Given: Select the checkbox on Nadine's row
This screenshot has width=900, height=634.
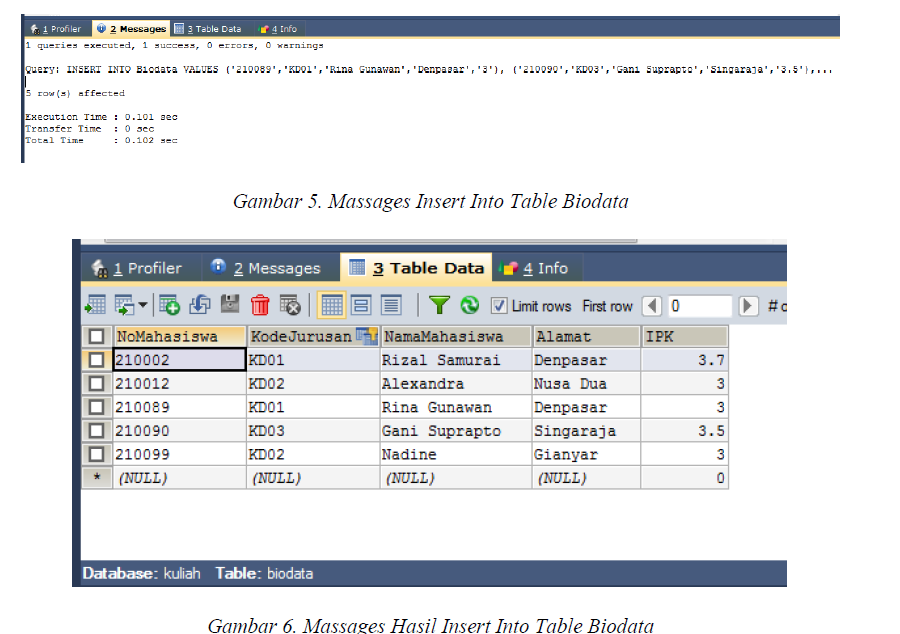Looking at the screenshot, I should [96, 454].
